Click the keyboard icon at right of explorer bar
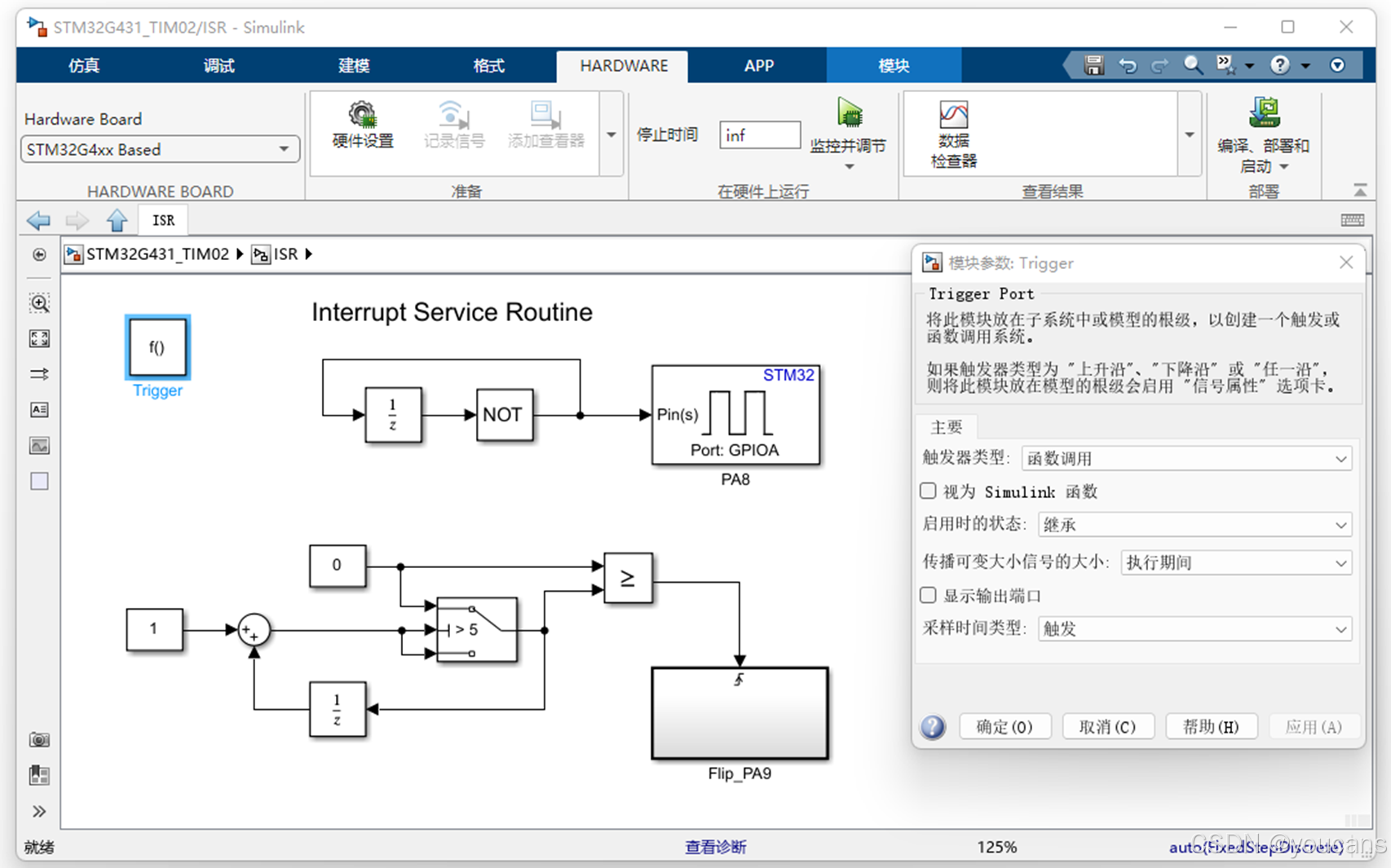Viewport: 1391px width, 868px height. click(1352, 220)
